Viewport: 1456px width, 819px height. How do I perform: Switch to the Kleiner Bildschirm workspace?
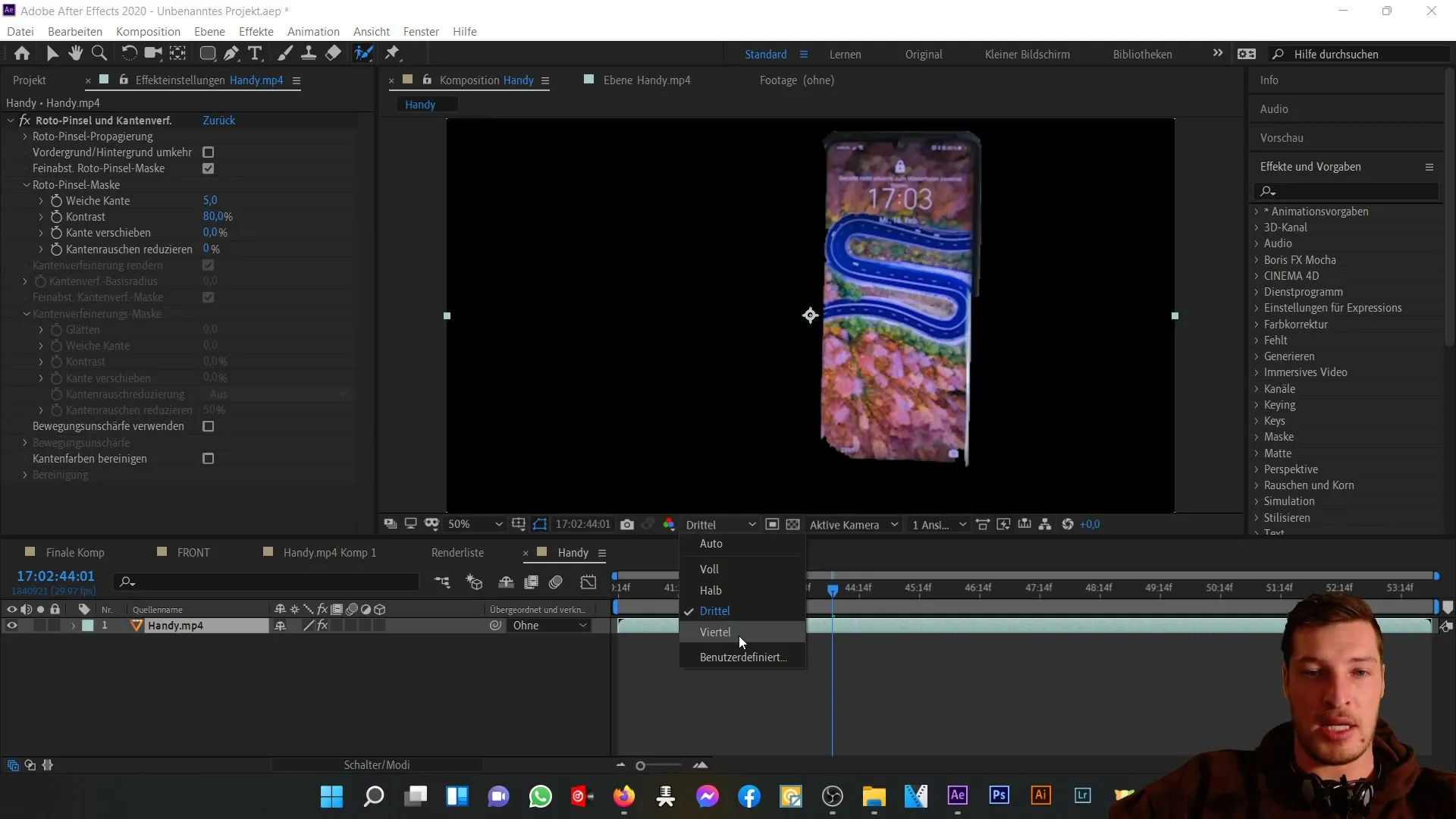1028,55
